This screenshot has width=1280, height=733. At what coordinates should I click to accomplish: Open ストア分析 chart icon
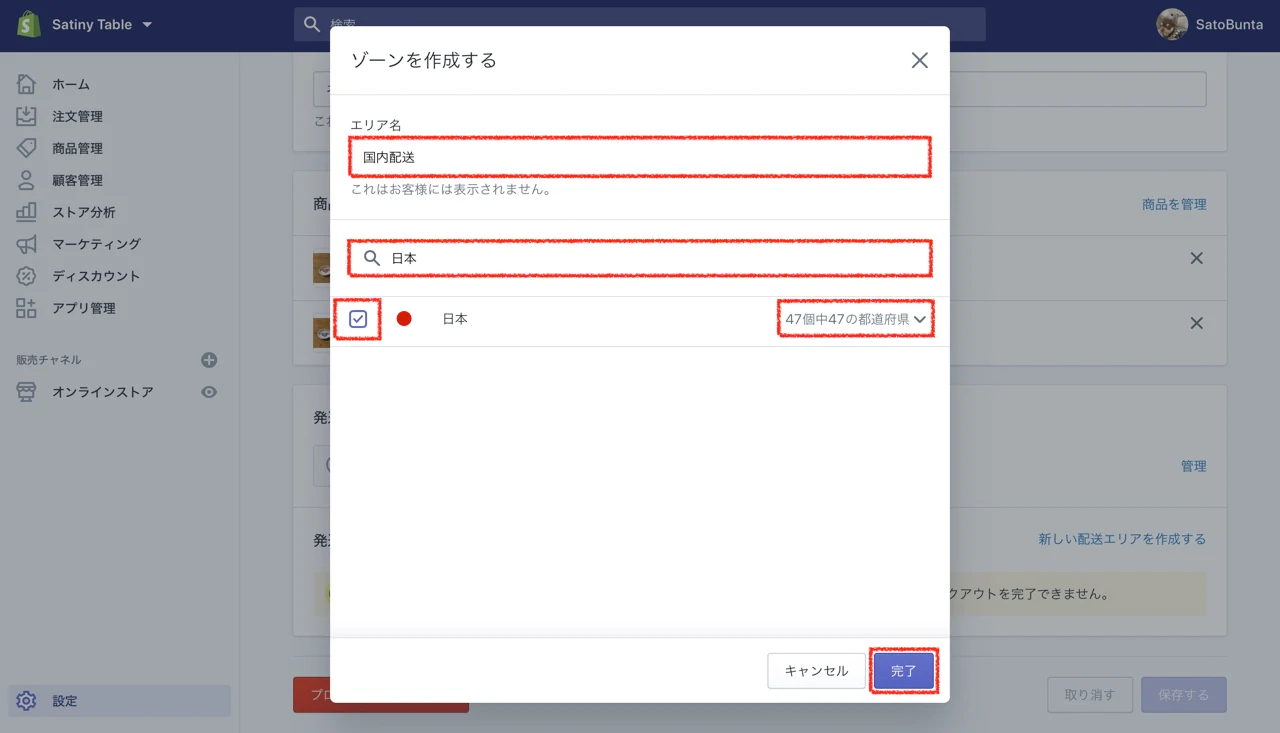click(x=26, y=212)
